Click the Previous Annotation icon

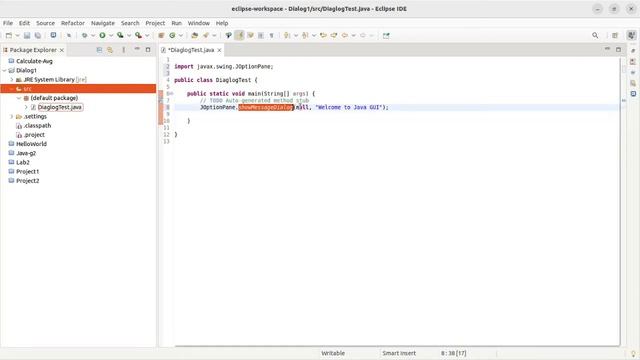[305, 36]
